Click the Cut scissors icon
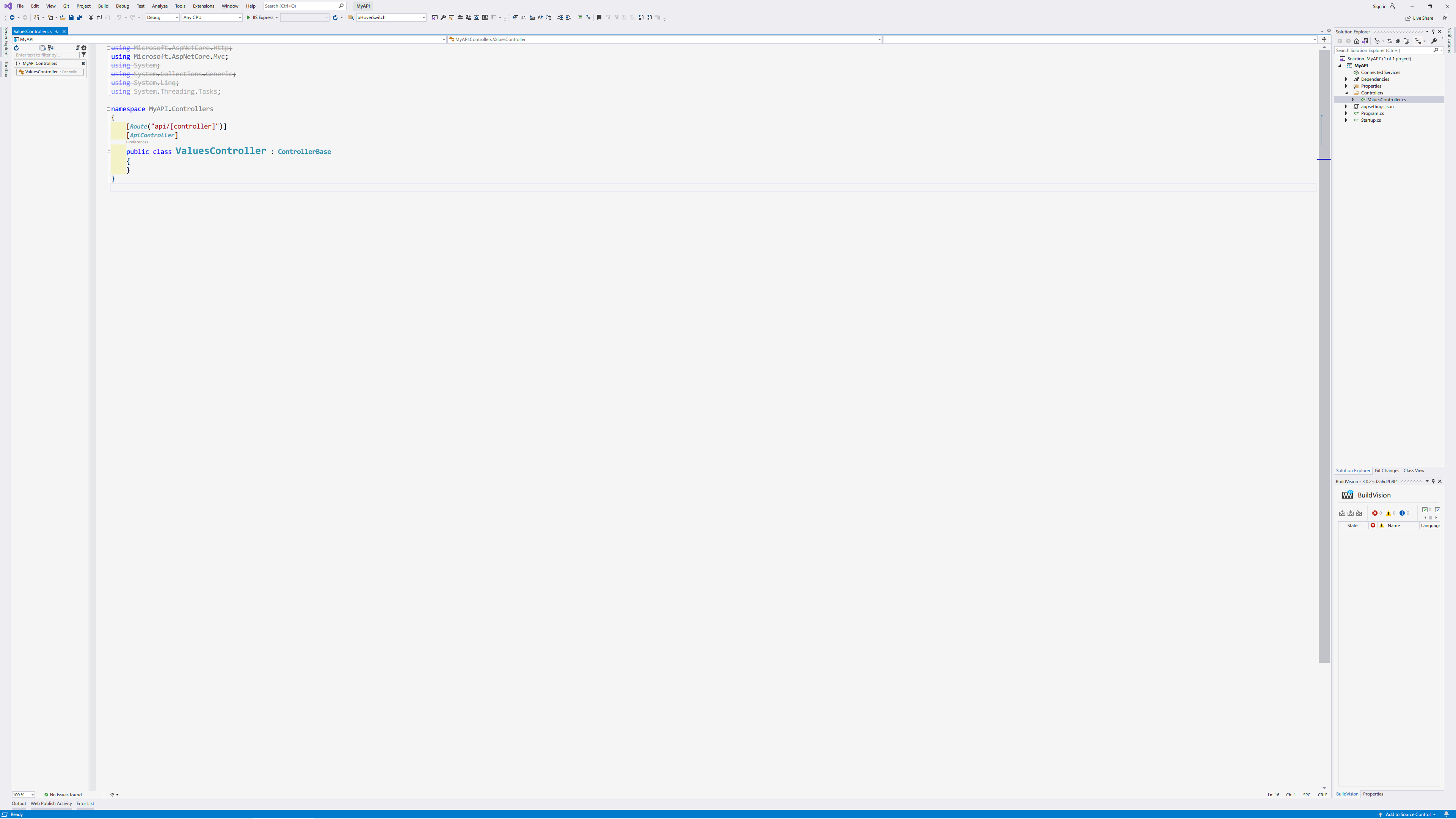1456x819 pixels. (91, 17)
